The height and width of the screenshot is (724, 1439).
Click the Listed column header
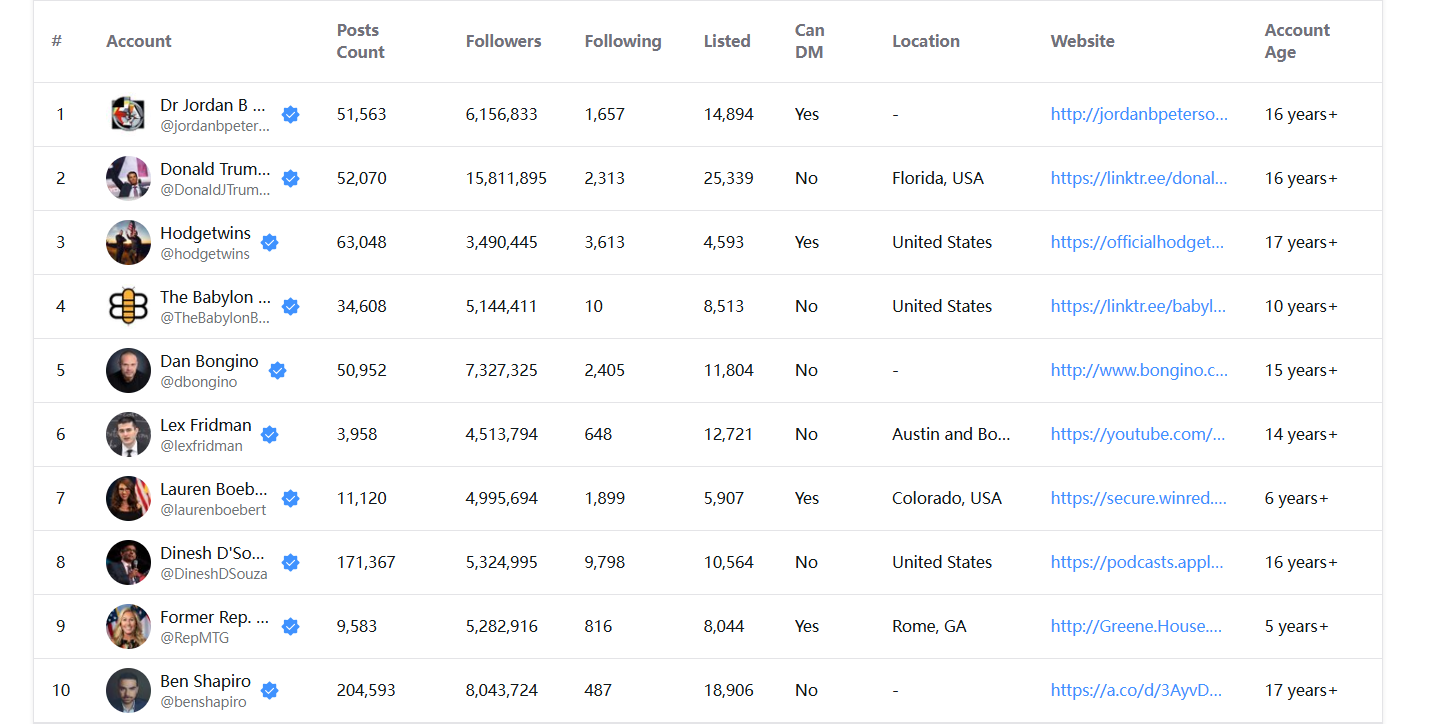[727, 41]
